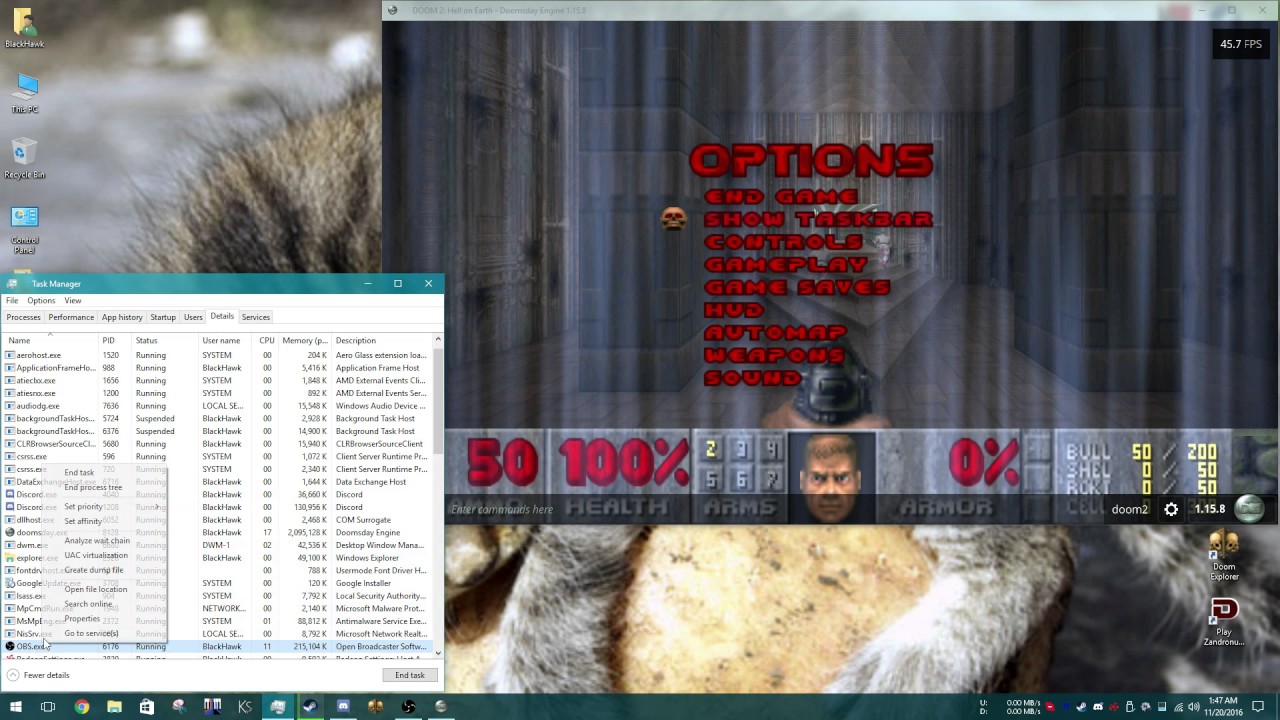Open the Action Center notification icon
This screenshot has height=720, width=1280.
[x=1258, y=707]
